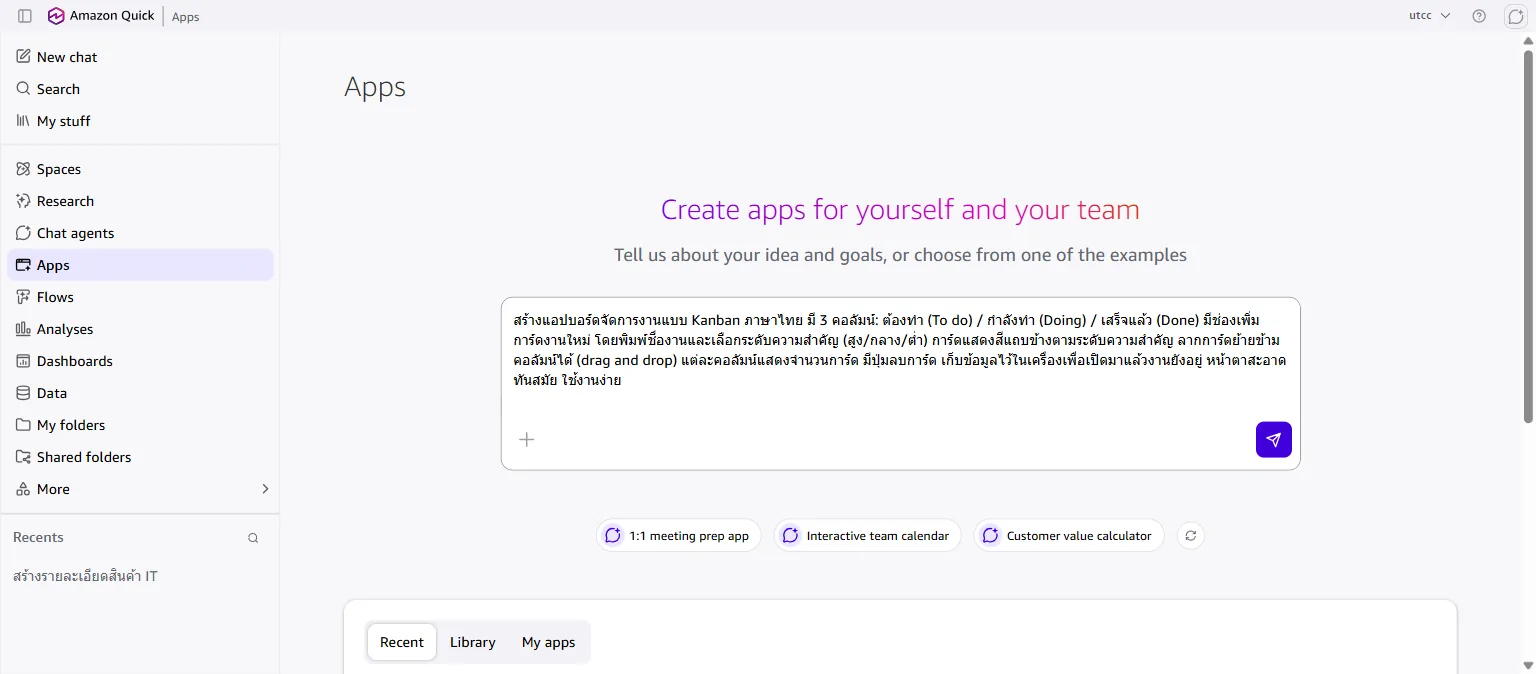Click the More icon in sidebar
1536x674 pixels.
coord(24,489)
